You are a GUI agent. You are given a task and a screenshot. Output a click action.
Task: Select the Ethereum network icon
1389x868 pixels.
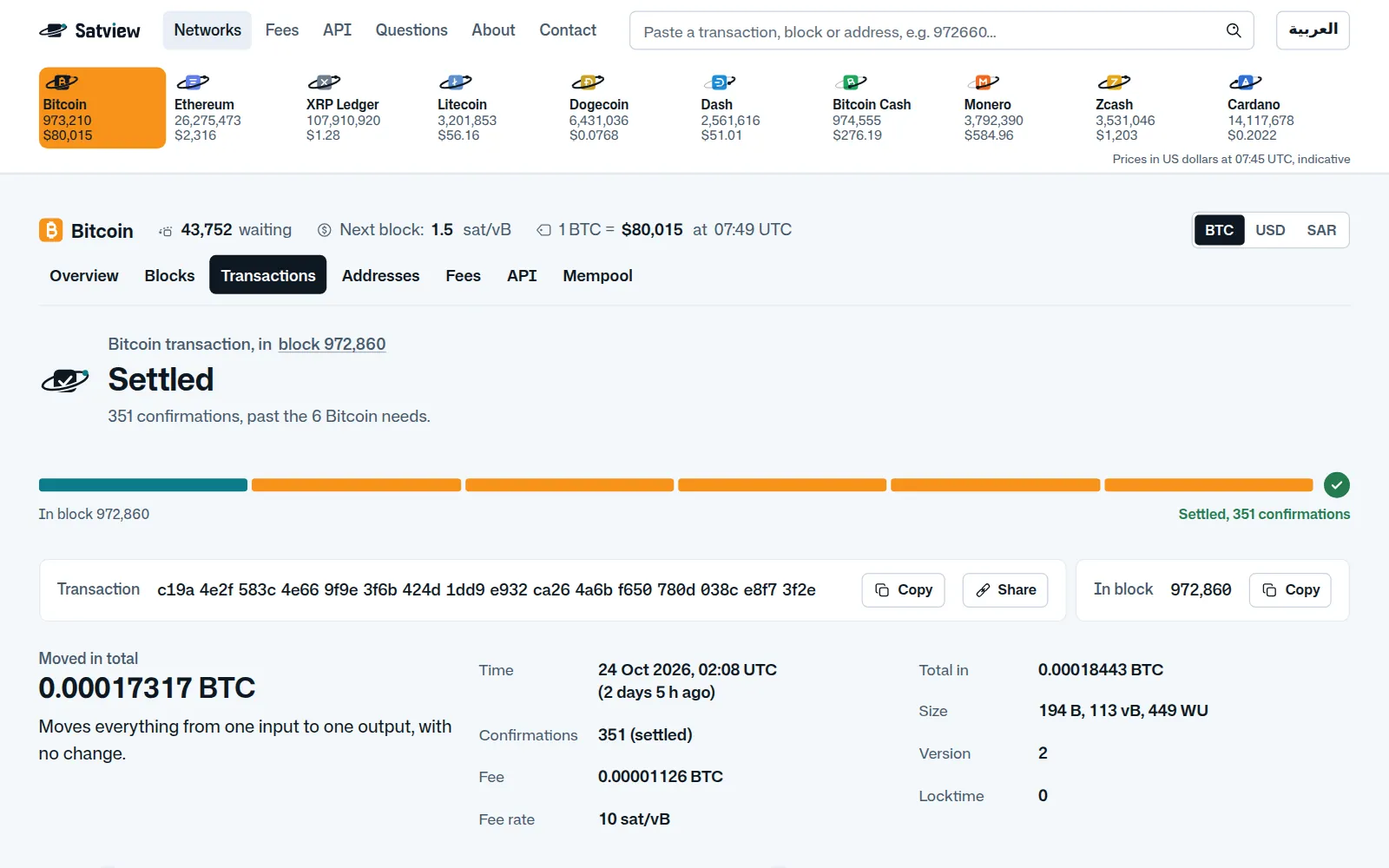click(x=193, y=82)
